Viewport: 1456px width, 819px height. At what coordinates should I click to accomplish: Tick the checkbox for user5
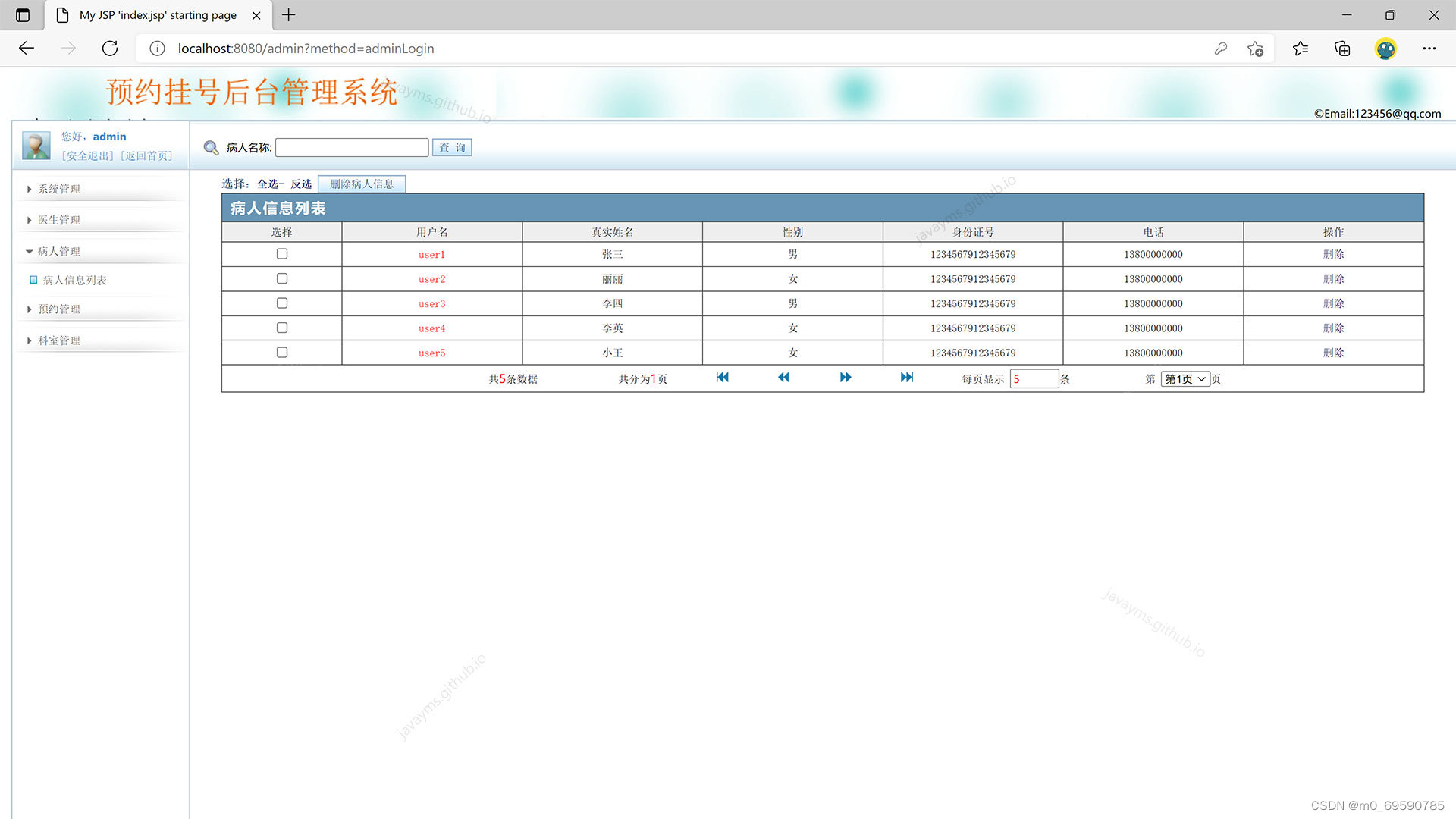pos(282,353)
